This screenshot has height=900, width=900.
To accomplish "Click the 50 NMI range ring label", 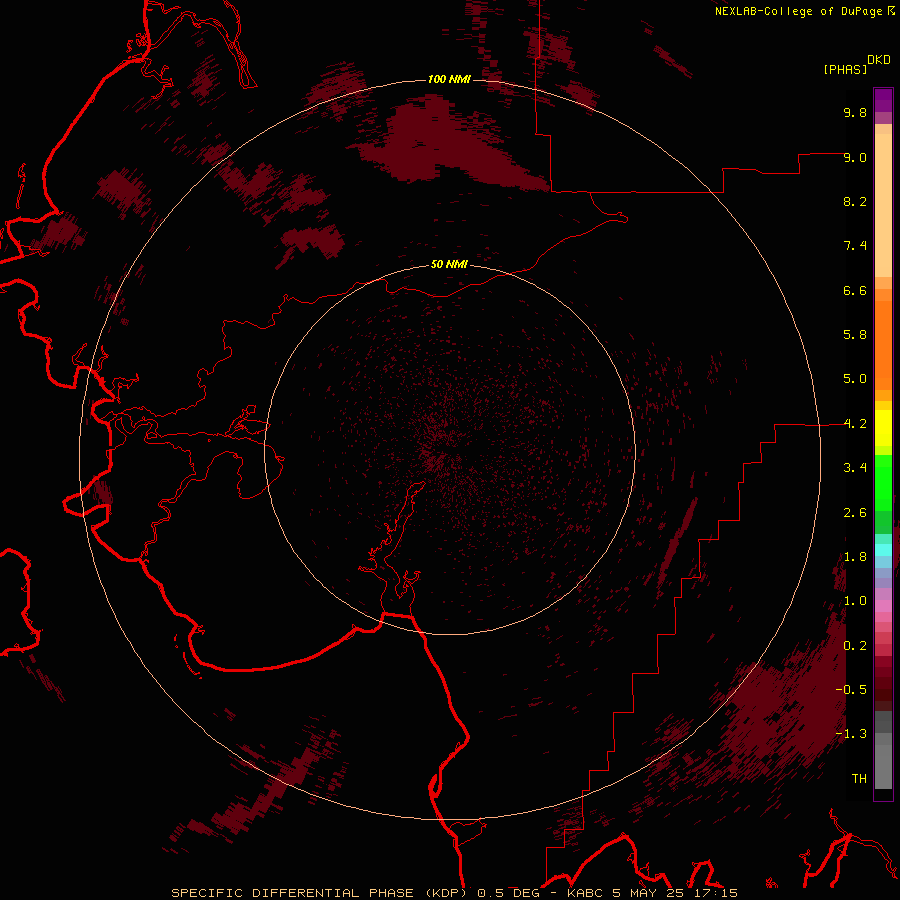I will point(449,264).
